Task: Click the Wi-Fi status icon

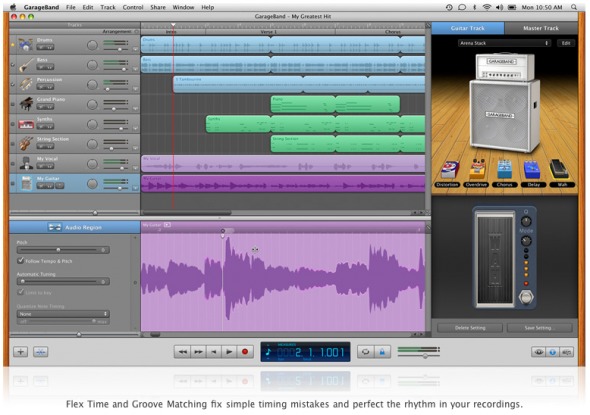Action: click(x=487, y=7)
